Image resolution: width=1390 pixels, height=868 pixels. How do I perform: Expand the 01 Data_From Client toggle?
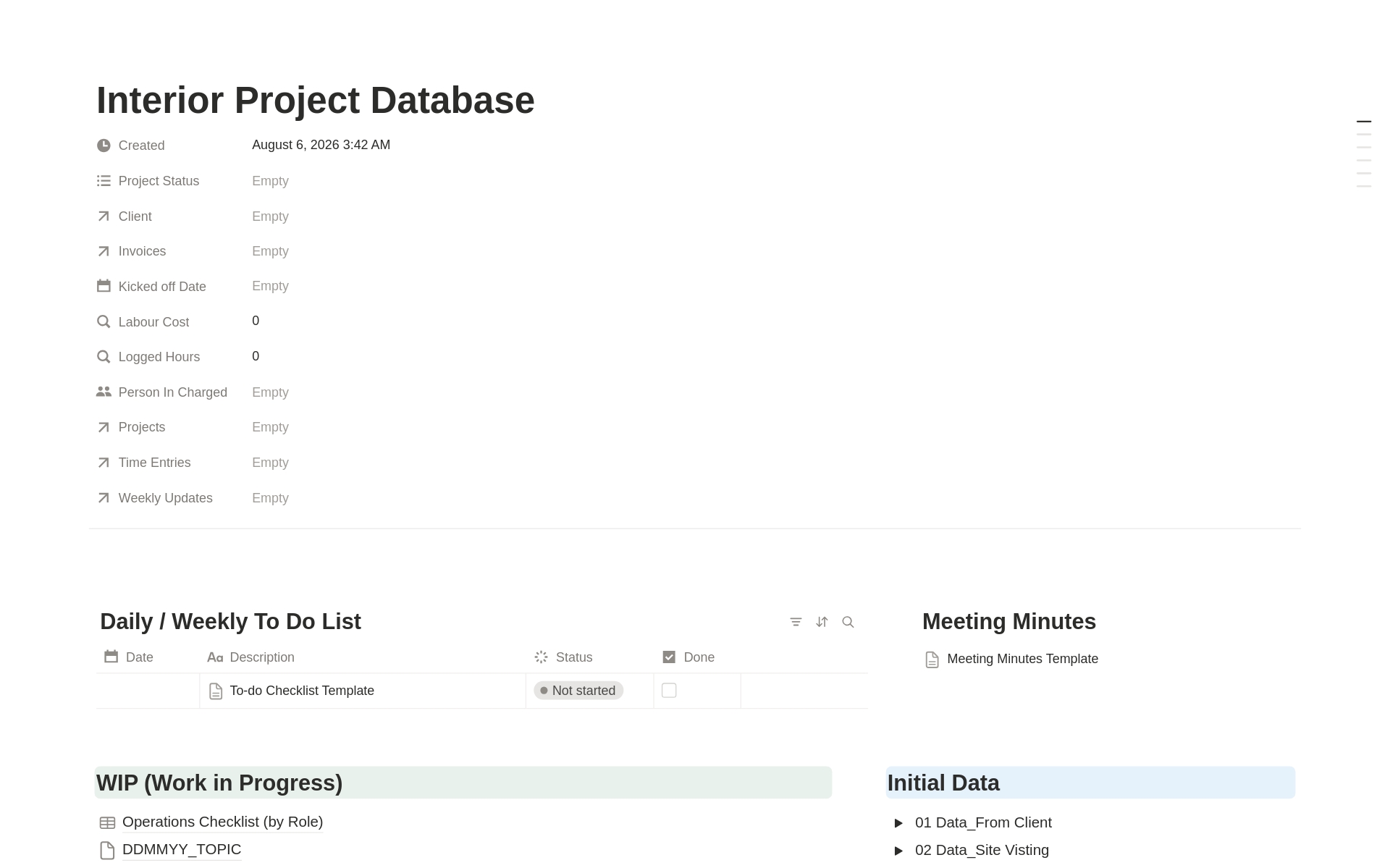click(x=898, y=823)
